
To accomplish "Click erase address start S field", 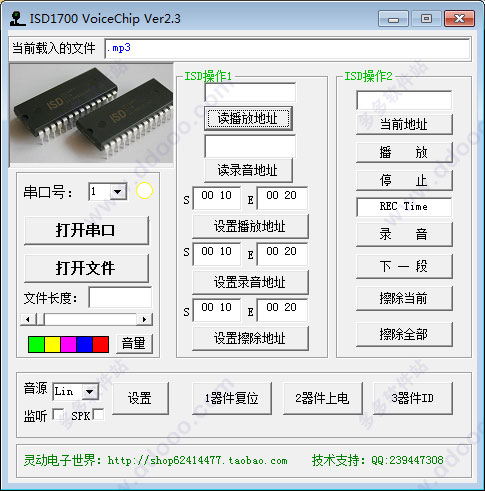I will click(217, 310).
